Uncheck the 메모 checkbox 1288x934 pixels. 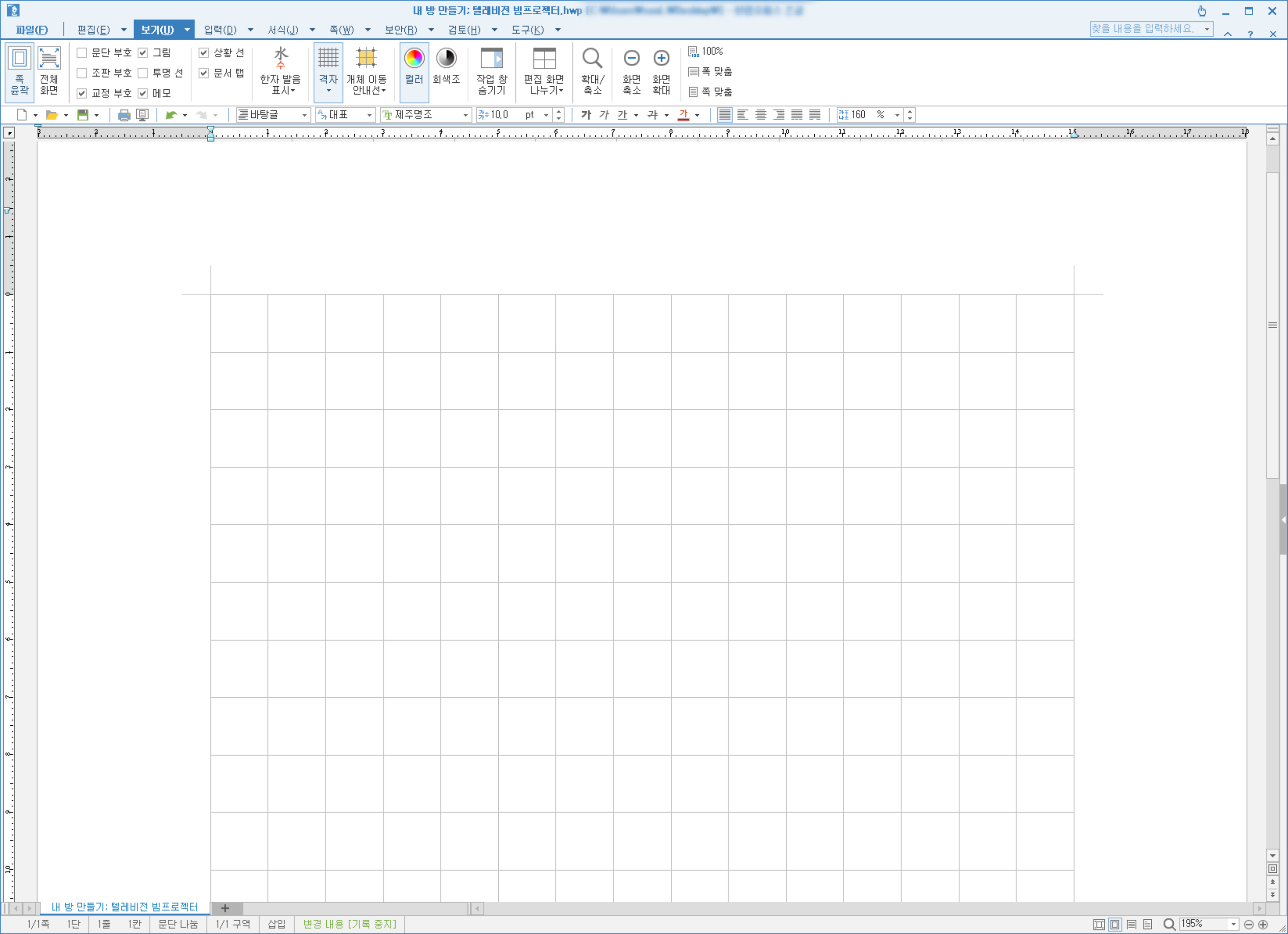click(143, 93)
